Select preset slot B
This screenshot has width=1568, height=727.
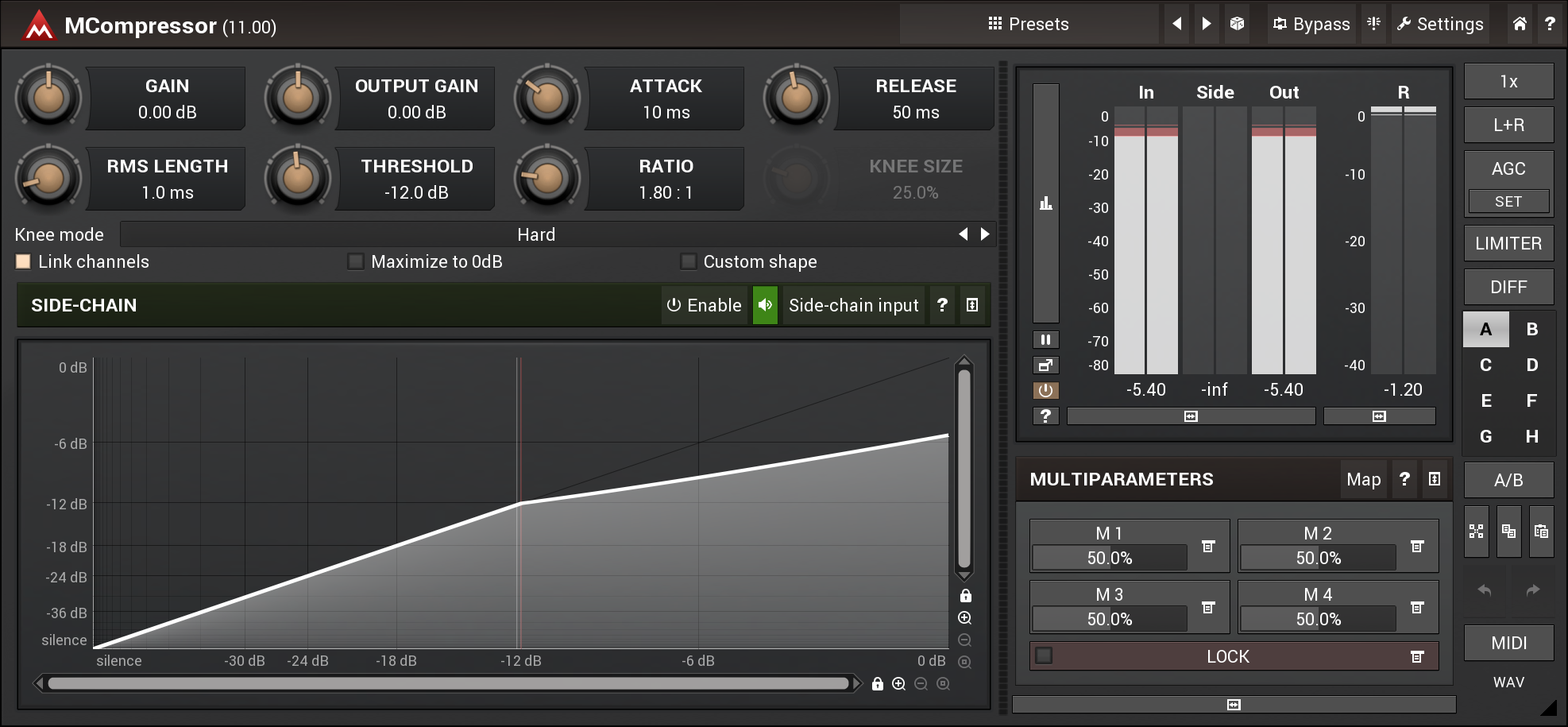(x=1532, y=329)
